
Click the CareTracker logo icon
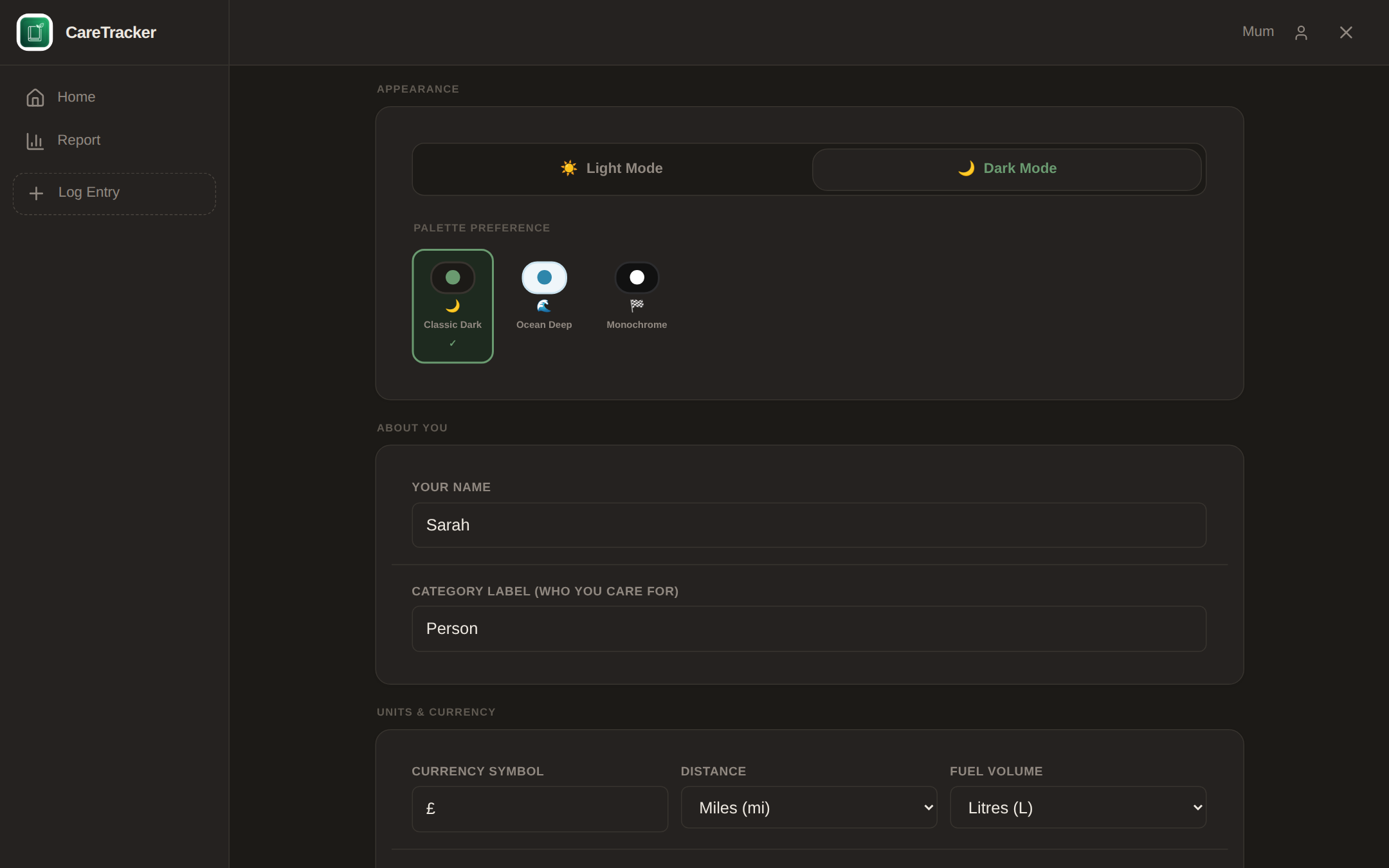click(x=35, y=32)
